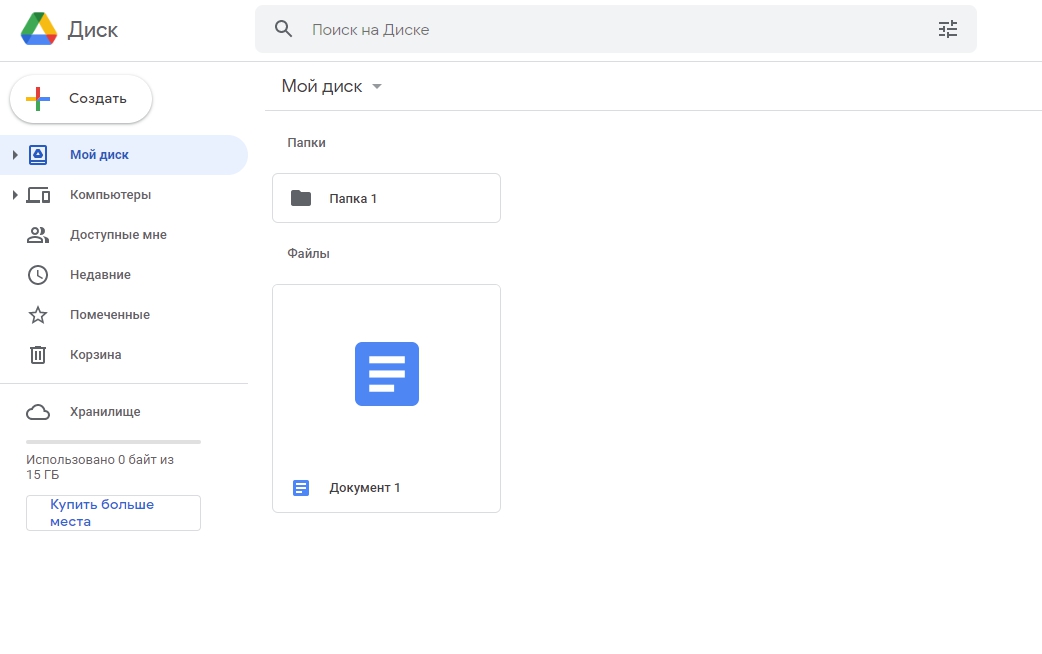
Task: Open Документ 1 large preview thumbnail
Action: pos(387,374)
